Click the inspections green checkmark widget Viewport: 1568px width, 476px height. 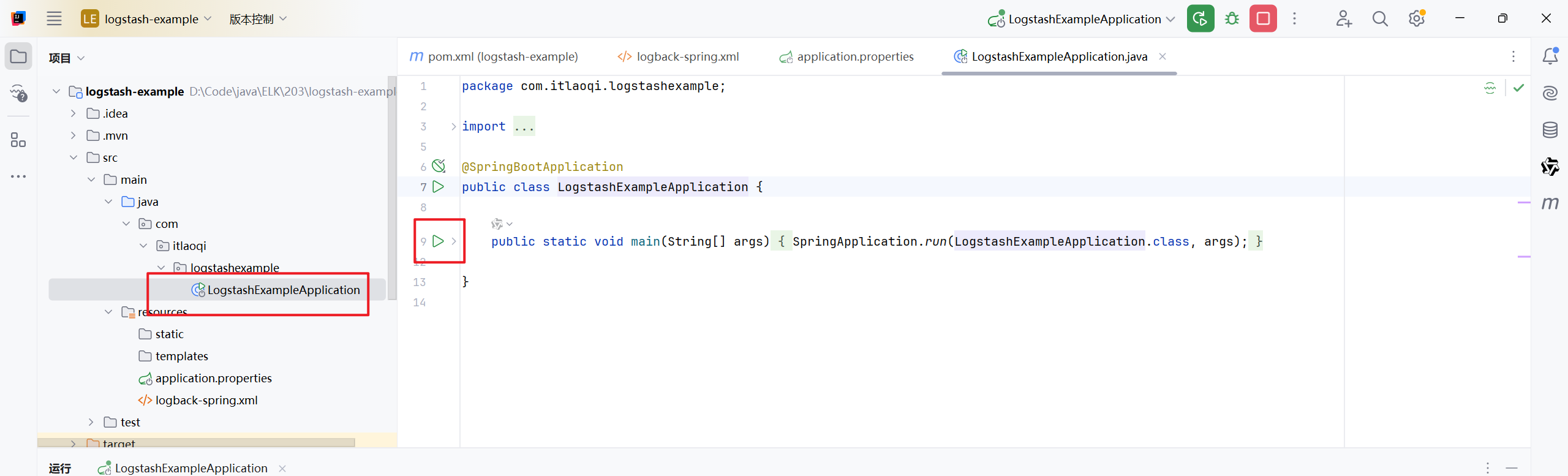point(1518,88)
